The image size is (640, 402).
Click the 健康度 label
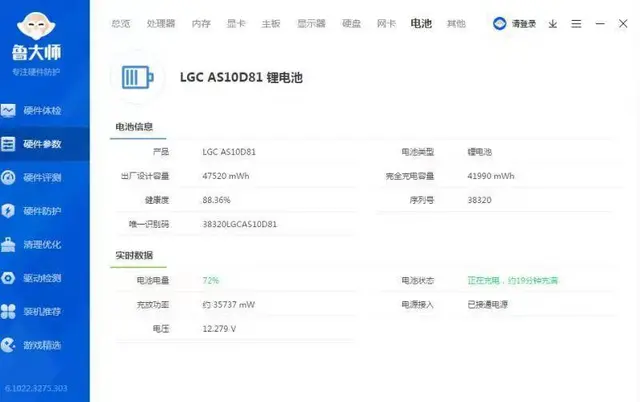coord(157,200)
